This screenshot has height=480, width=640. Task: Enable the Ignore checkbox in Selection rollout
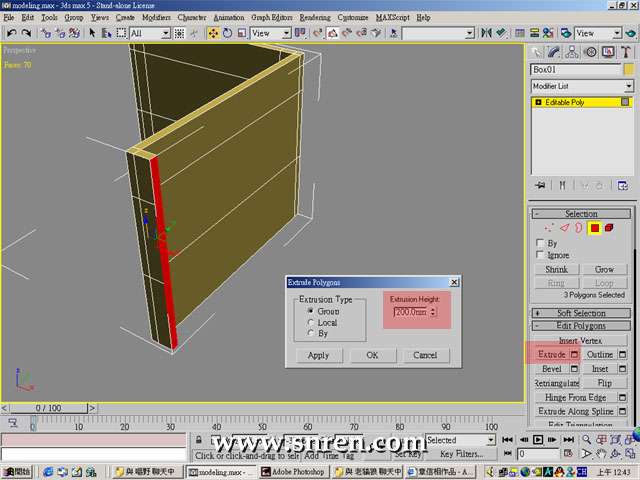540,255
